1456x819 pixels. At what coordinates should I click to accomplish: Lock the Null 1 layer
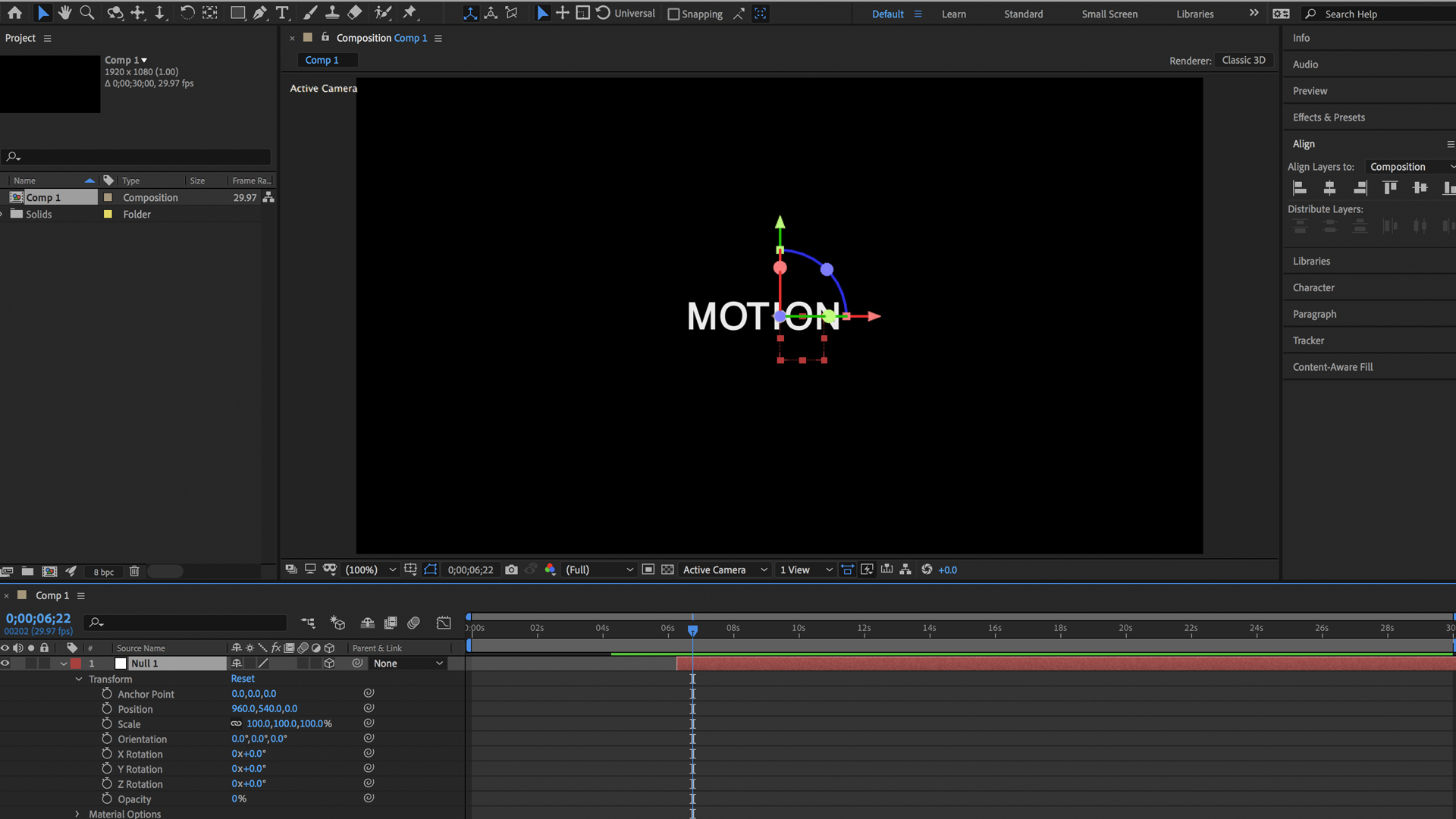[x=44, y=663]
